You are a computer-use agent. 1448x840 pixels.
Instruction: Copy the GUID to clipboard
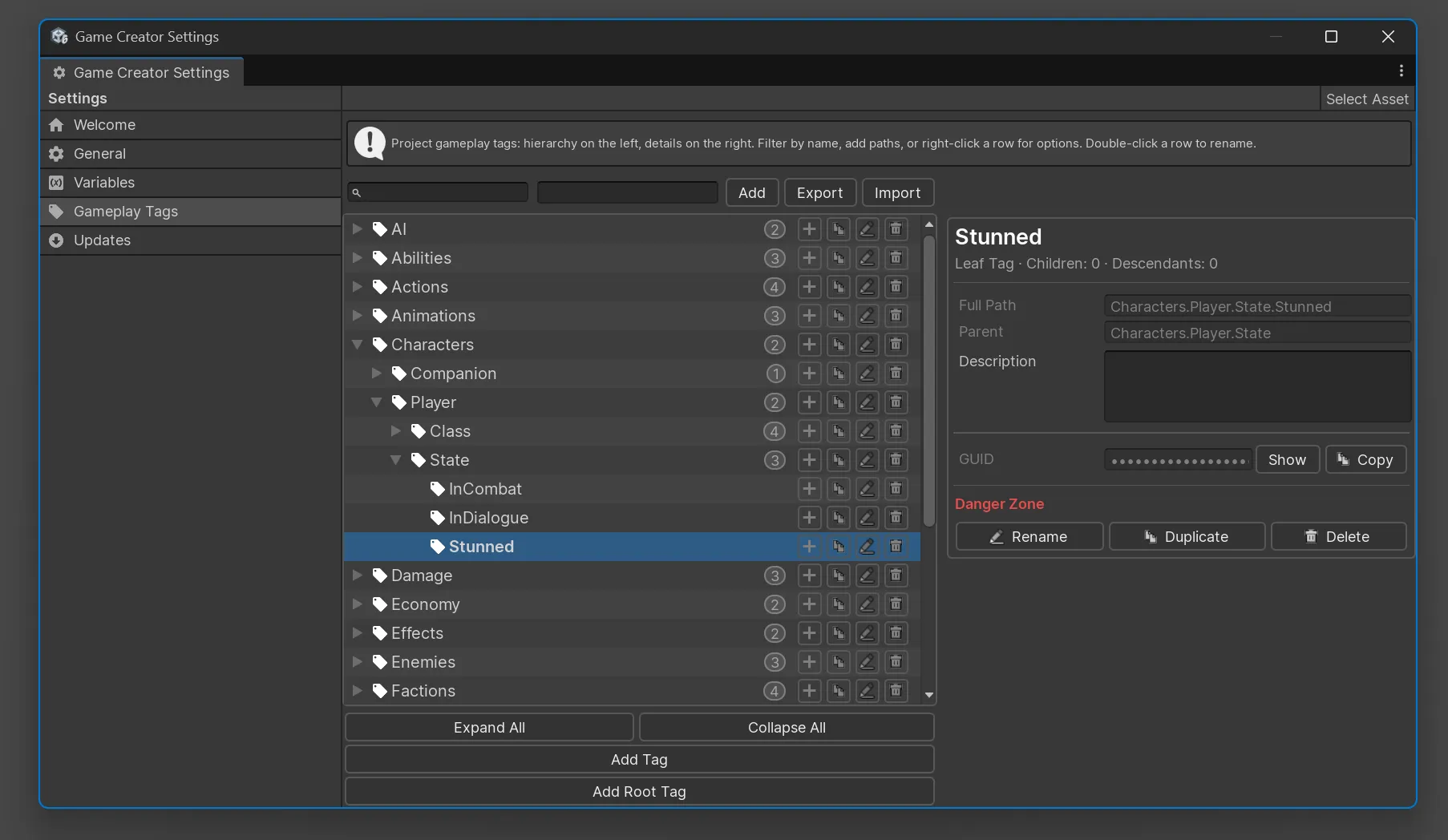pos(1365,460)
